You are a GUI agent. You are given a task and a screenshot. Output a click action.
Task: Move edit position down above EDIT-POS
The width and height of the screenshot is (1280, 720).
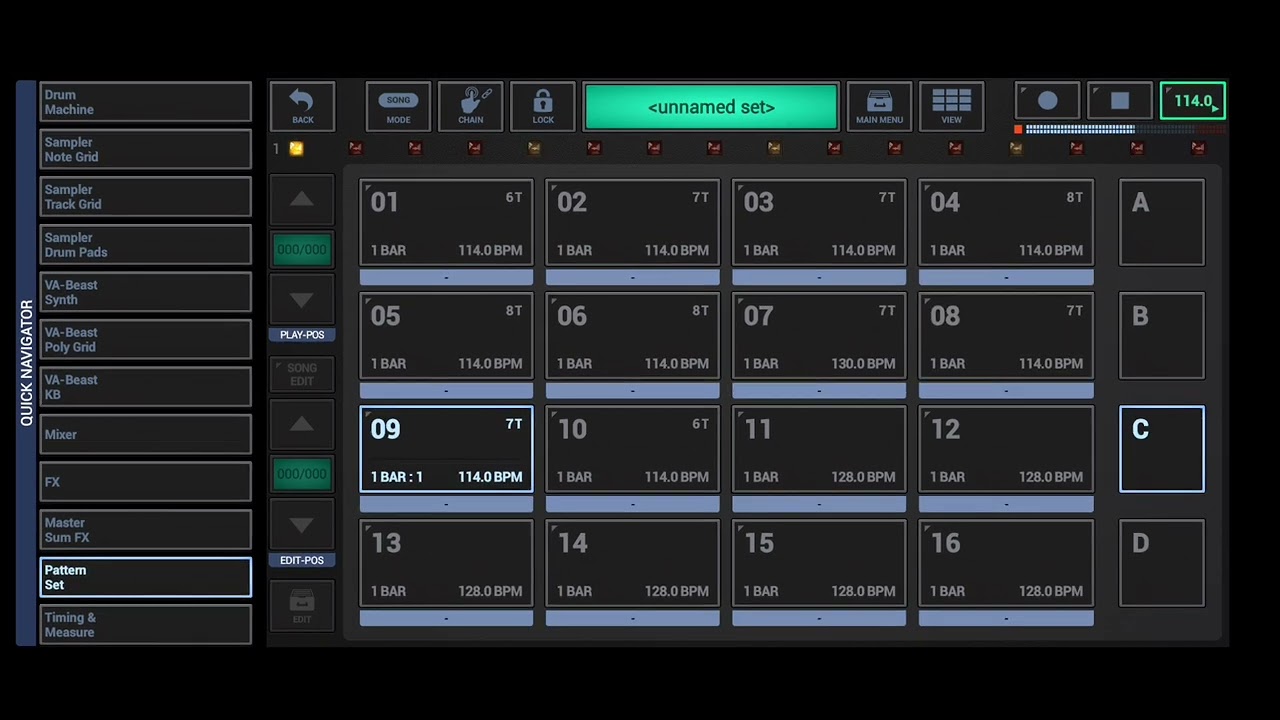(302, 524)
